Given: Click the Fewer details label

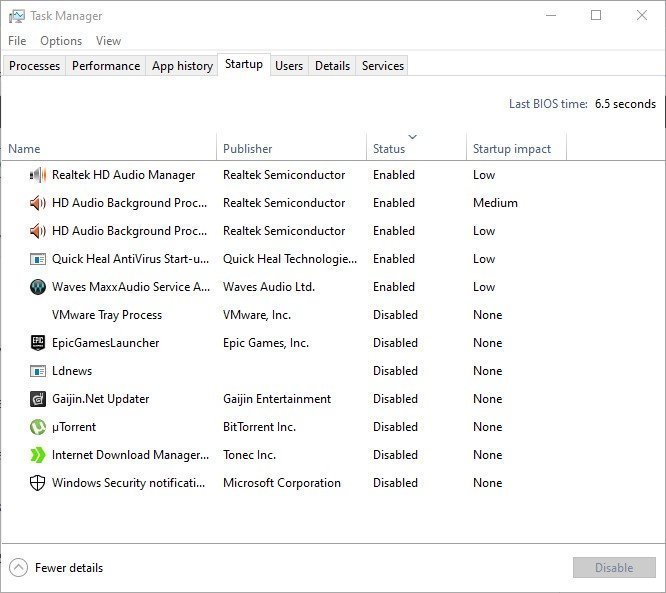Looking at the screenshot, I should [69, 568].
